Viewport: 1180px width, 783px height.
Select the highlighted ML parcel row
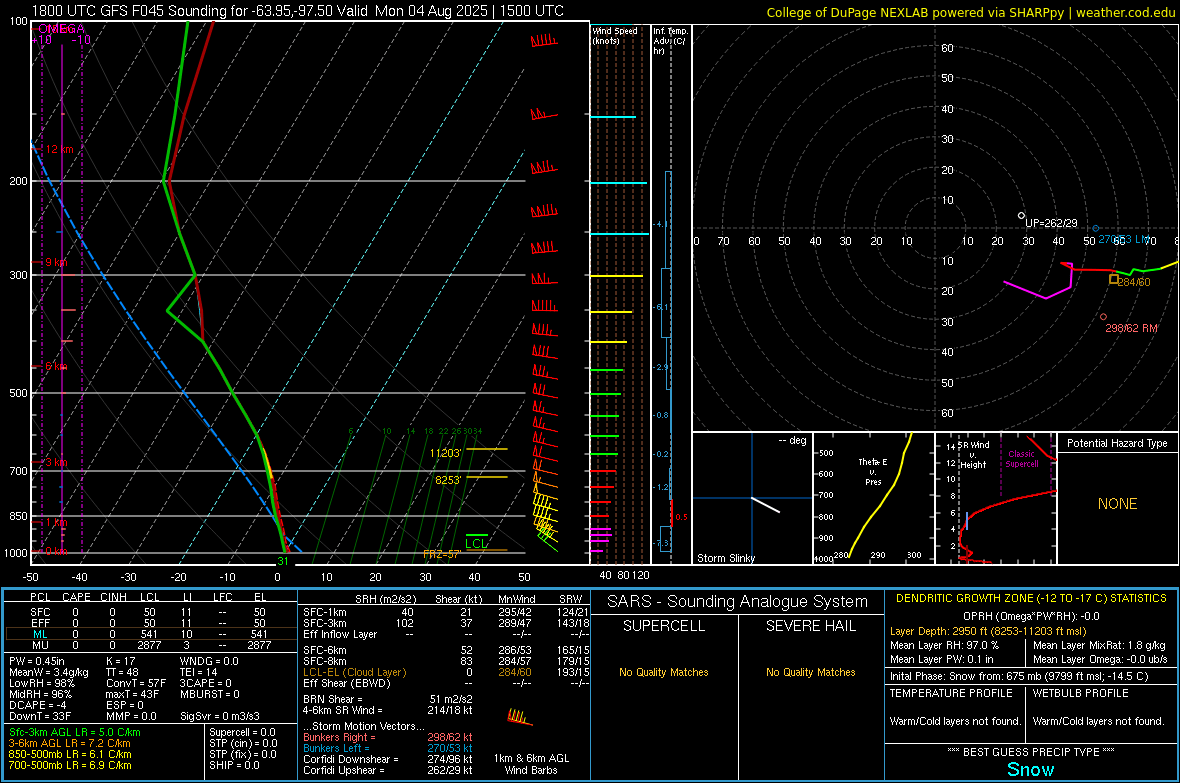[x=149, y=634]
